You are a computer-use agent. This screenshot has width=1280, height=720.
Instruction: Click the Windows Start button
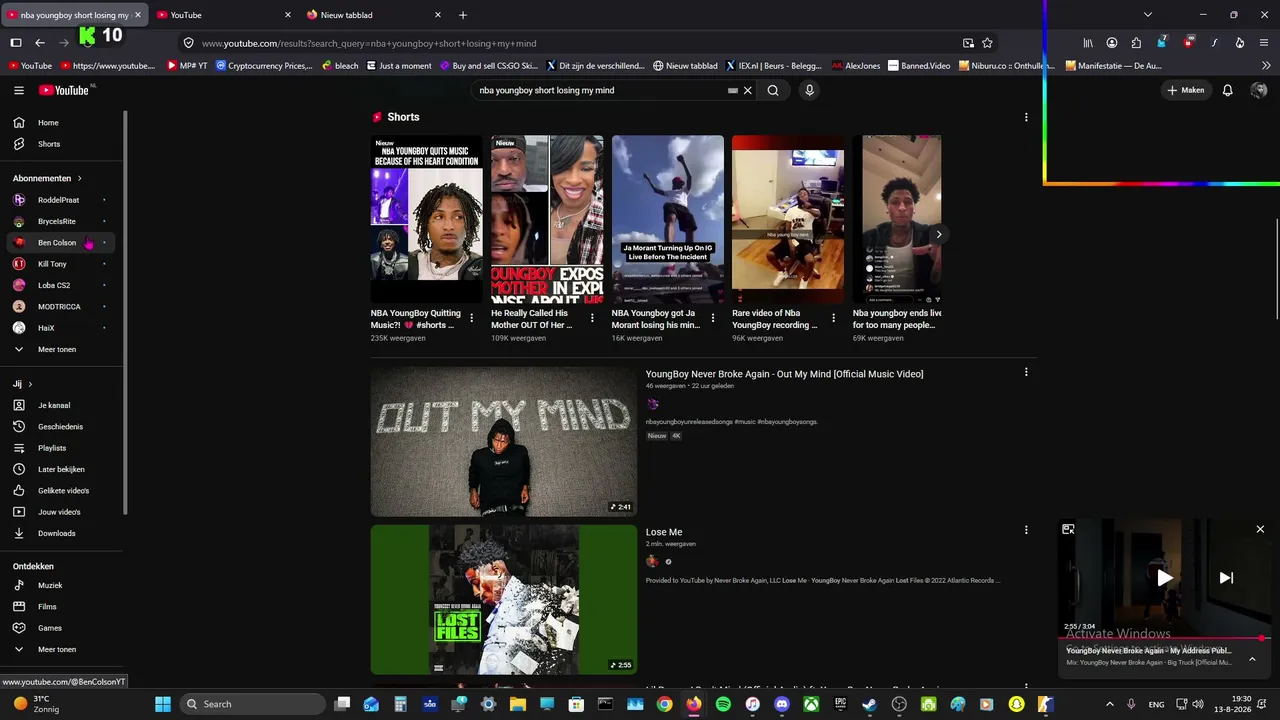163,704
